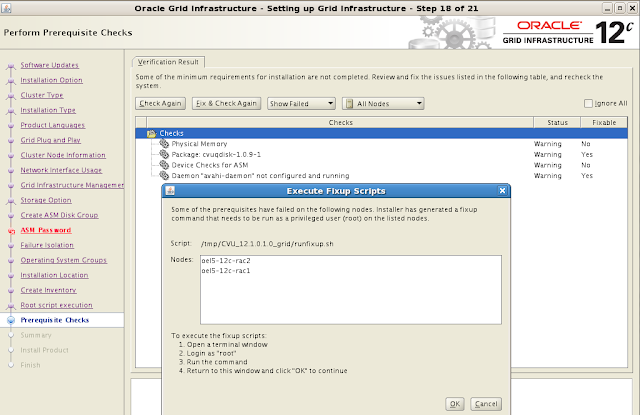Switch to Verification Result tab
The image size is (640, 415).
click(168, 62)
